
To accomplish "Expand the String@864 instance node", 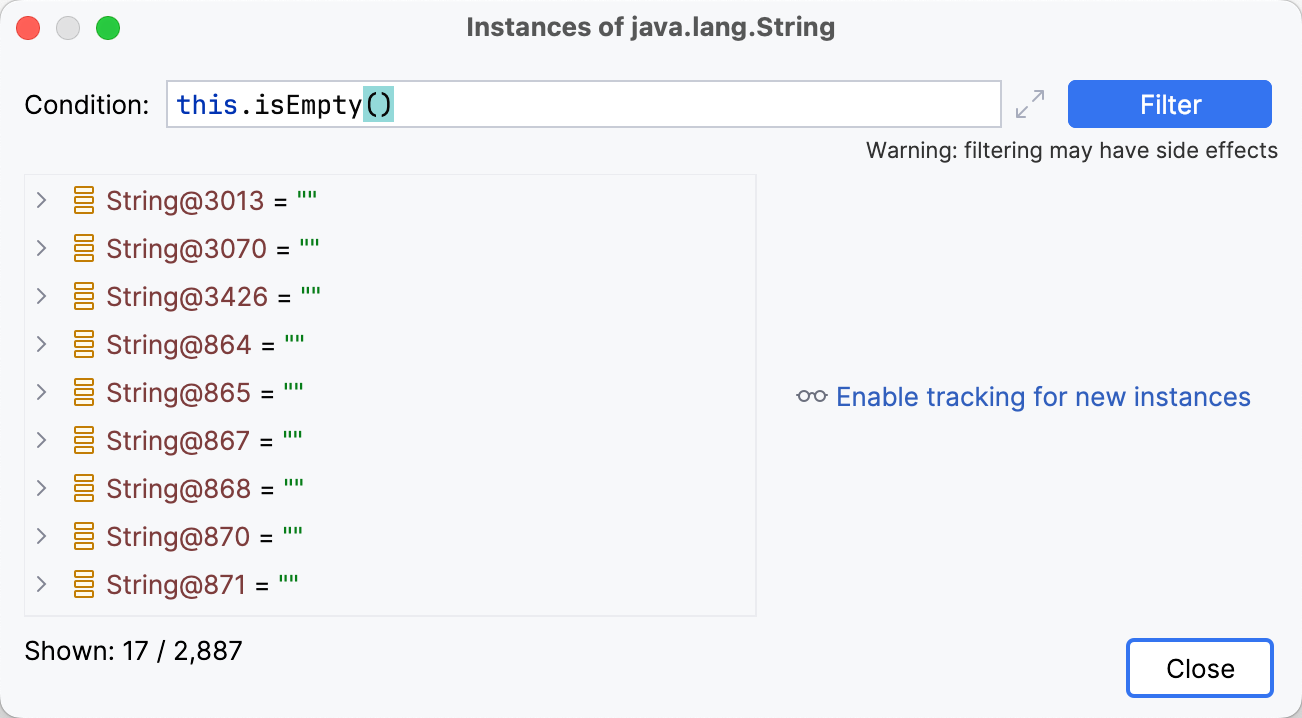I will click(x=41, y=344).
